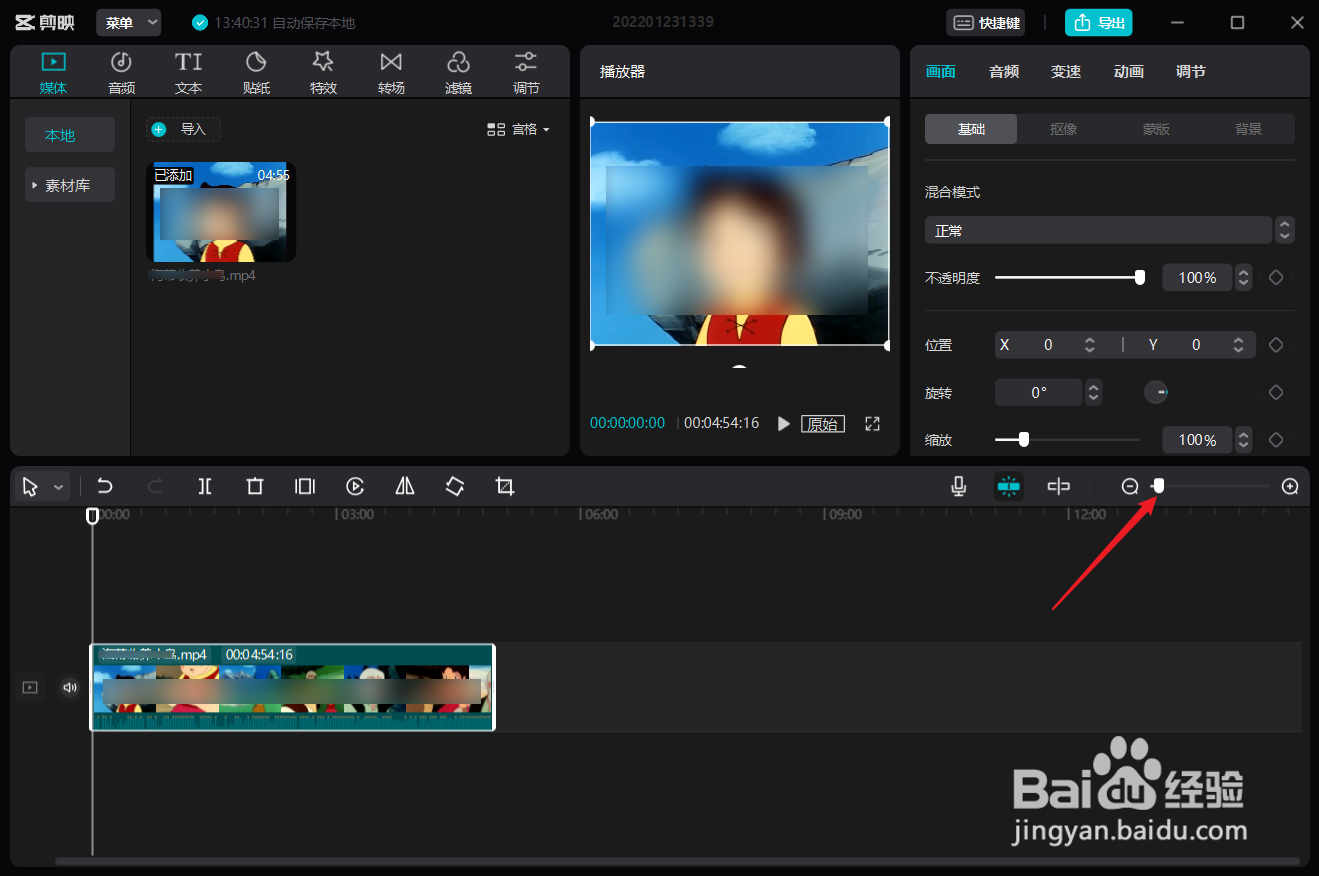The width and height of the screenshot is (1319, 876).
Task: Click the 快捷键 shortcuts button
Action: click(987, 22)
